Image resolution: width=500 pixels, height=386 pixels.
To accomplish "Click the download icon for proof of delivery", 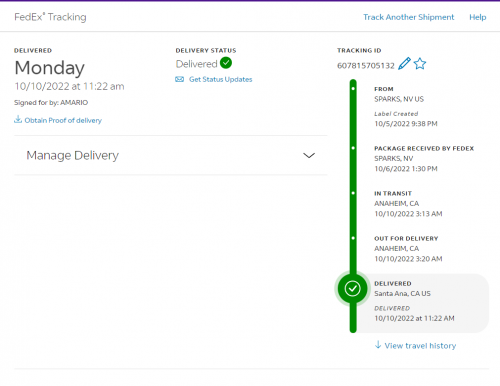I will tap(18, 119).
